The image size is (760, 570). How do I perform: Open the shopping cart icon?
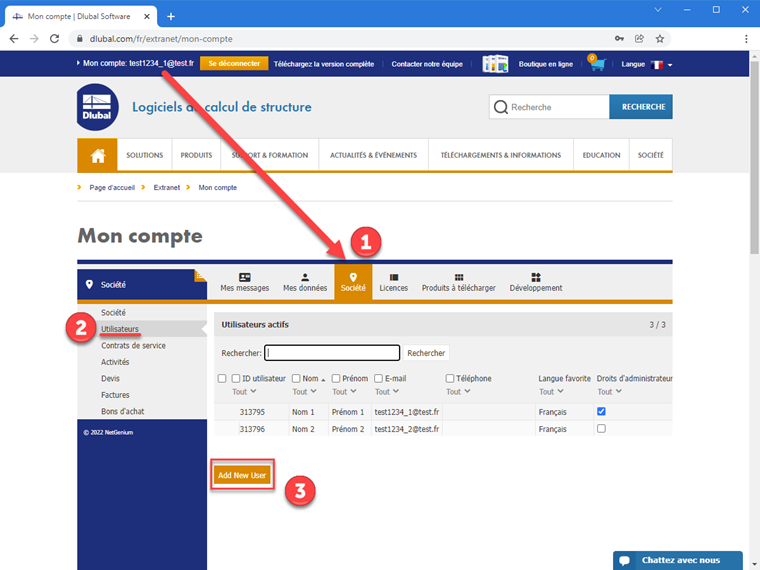coord(597,63)
